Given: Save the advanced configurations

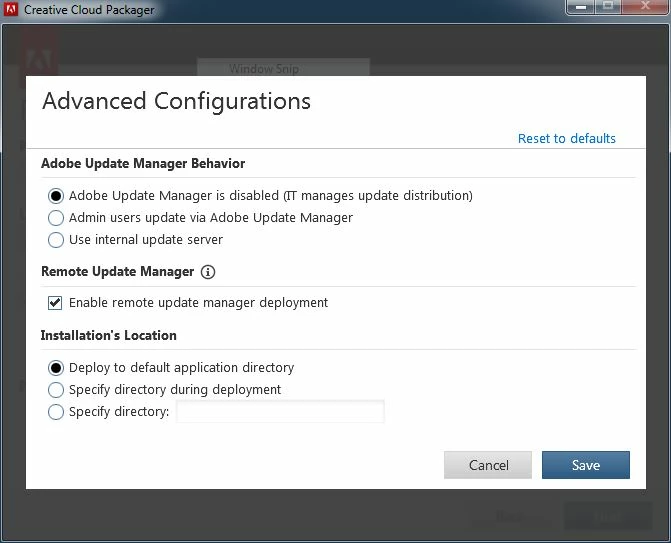Looking at the screenshot, I should (586, 465).
